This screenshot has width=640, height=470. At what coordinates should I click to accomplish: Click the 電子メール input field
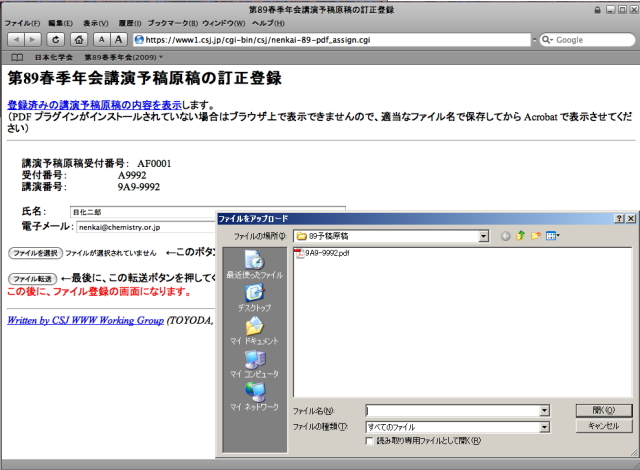pyautogui.click(x=146, y=227)
